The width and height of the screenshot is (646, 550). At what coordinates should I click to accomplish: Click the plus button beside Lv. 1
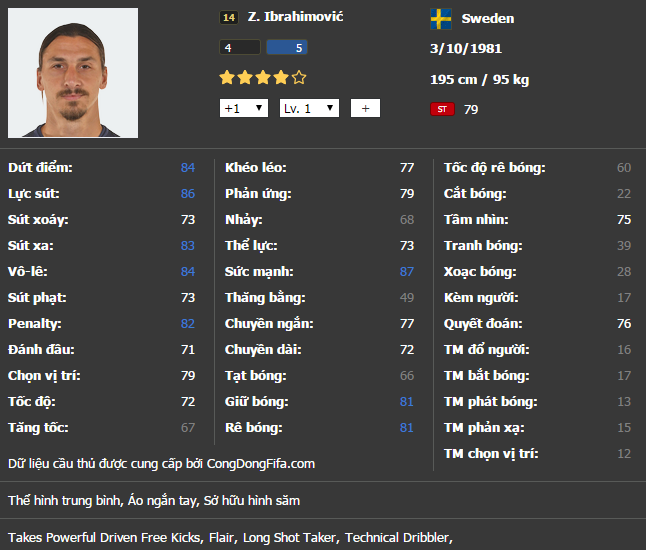[x=365, y=108]
